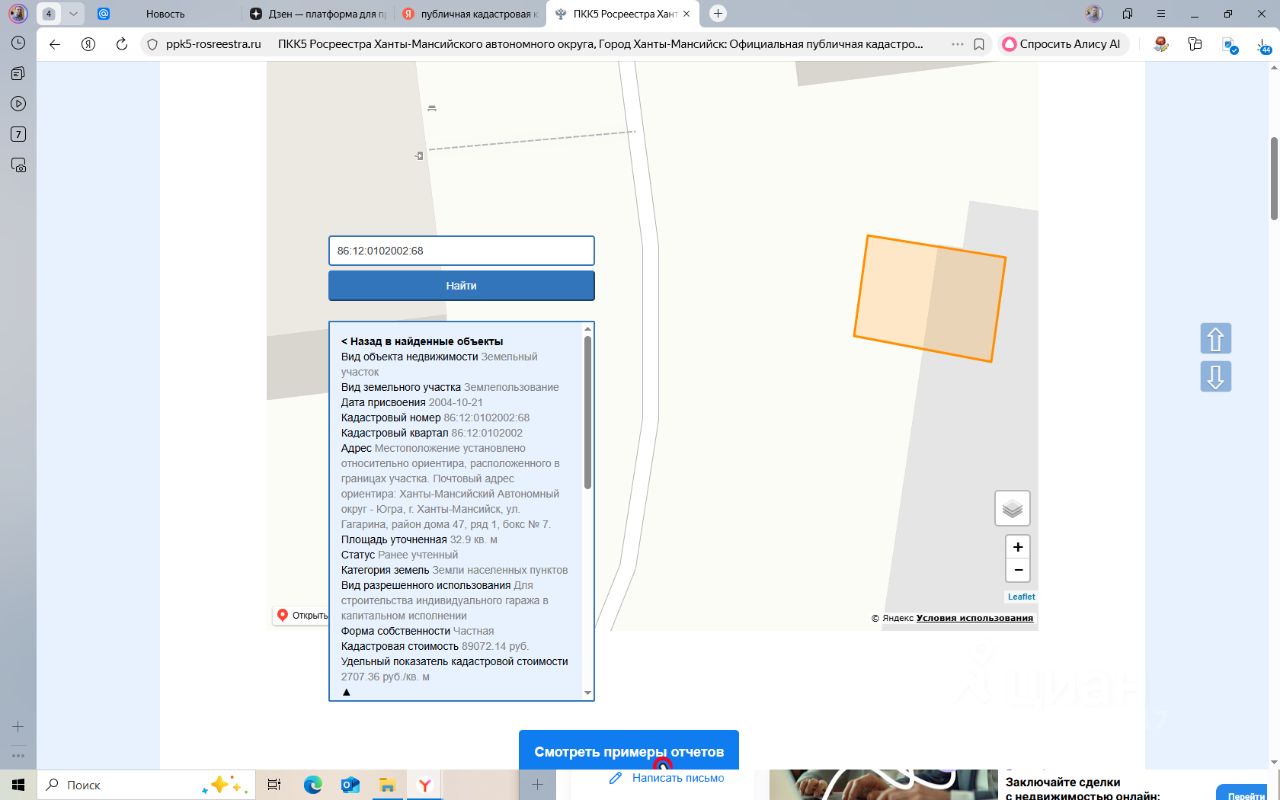
Task: Open browser history clock icon in sidebar
Action: click(18, 43)
